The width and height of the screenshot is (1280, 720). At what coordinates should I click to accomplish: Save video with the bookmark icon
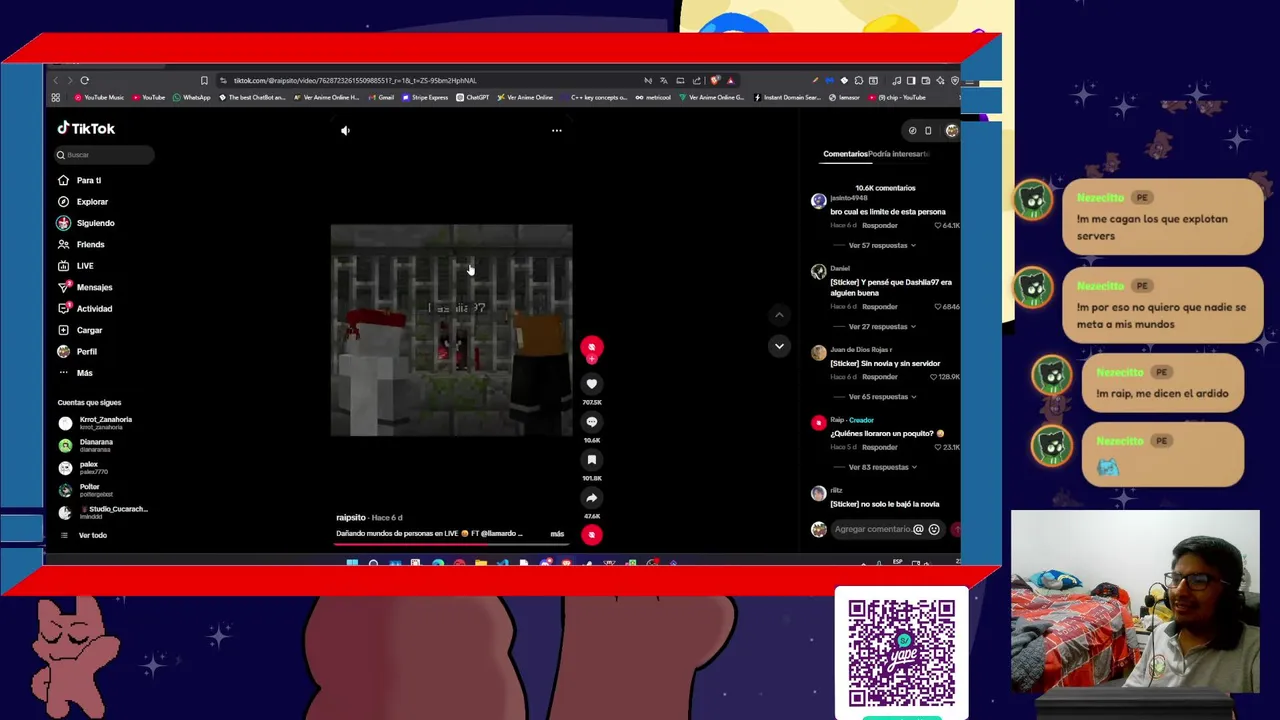click(592, 460)
